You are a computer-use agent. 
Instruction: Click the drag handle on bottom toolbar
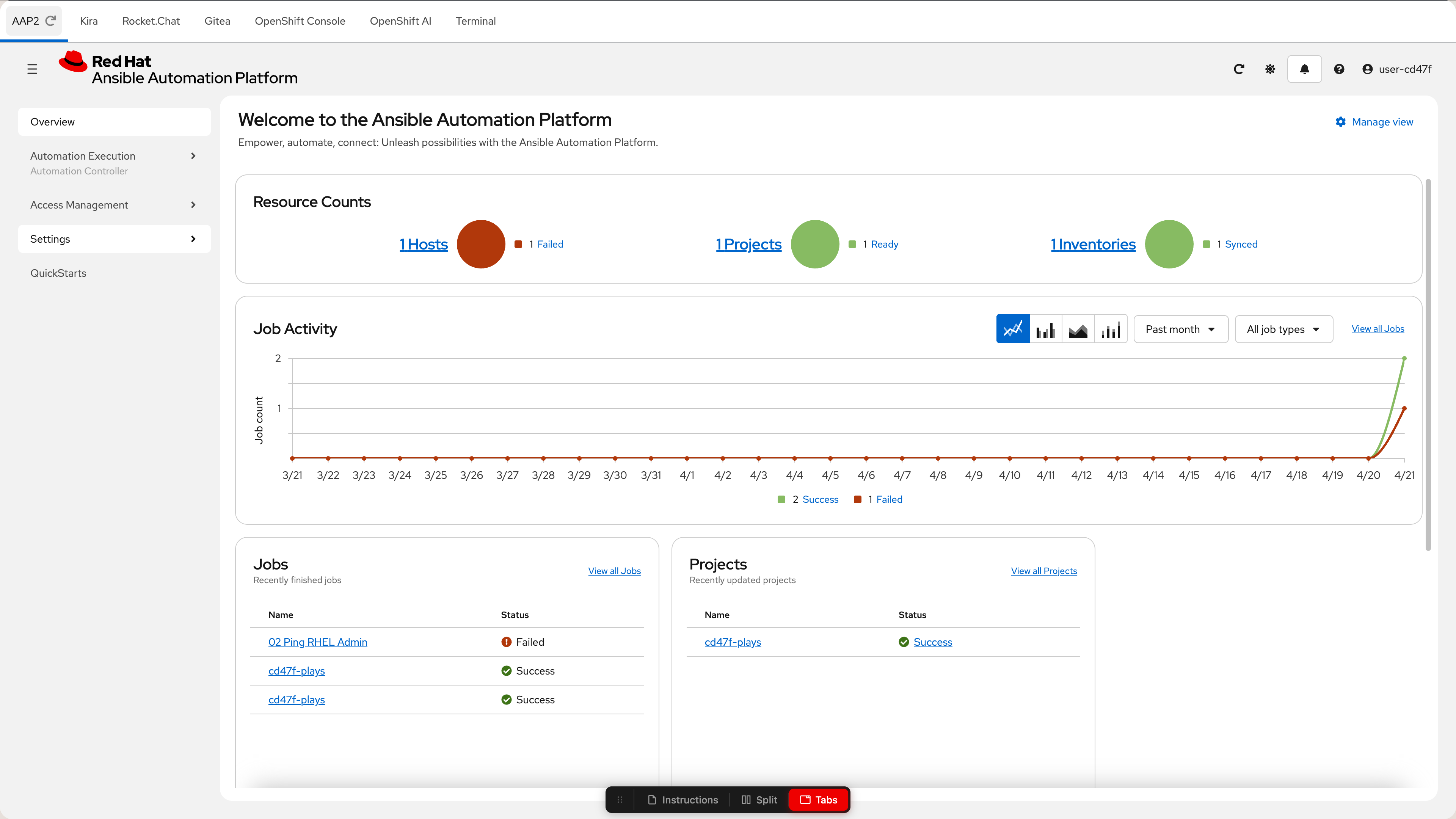point(620,800)
